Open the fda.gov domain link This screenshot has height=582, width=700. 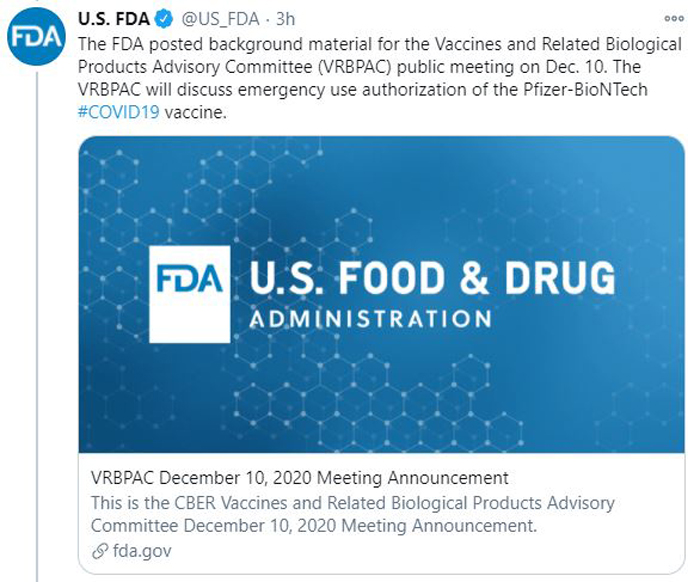point(142,551)
